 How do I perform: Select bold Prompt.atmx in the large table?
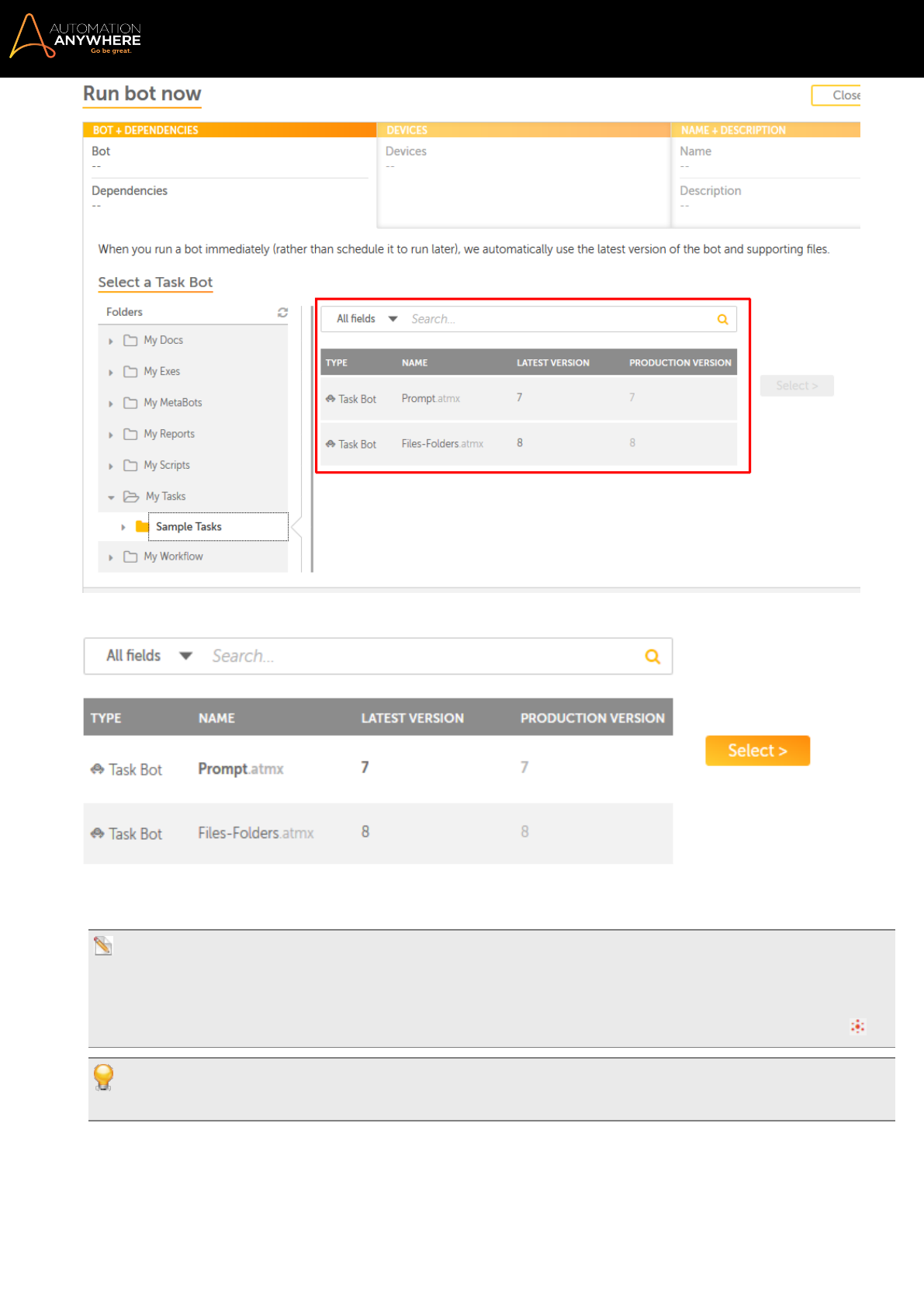241,768
